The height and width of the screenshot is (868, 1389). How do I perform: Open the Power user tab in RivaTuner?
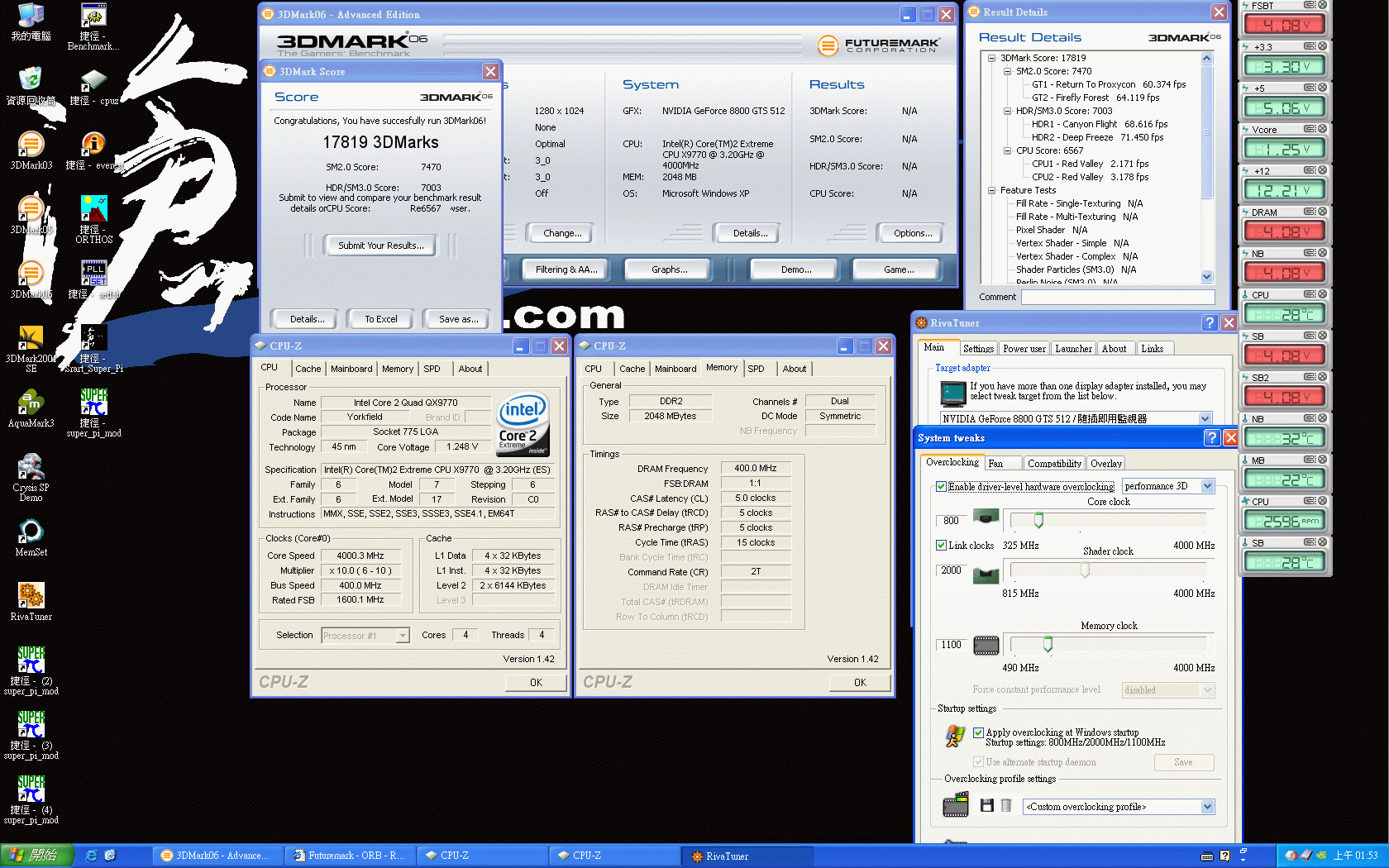pos(1024,349)
